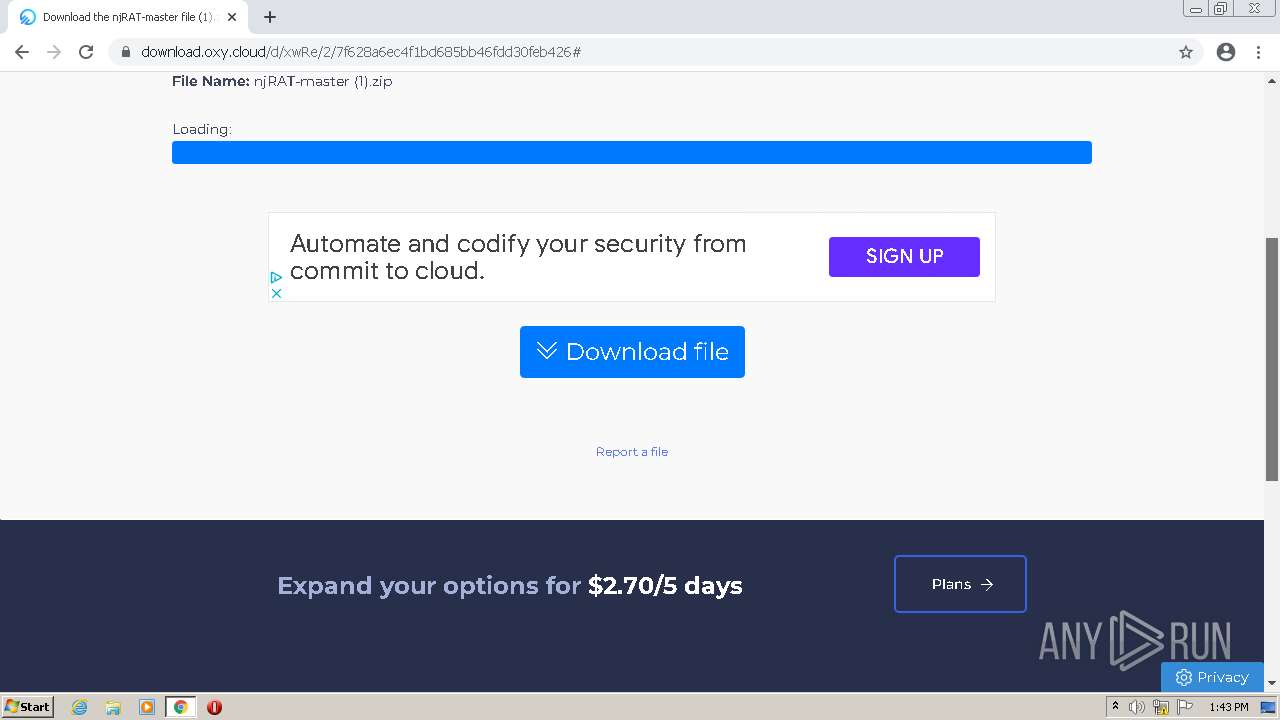Click the Download file button
The width and height of the screenshot is (1280, 720).
[632, 352]
